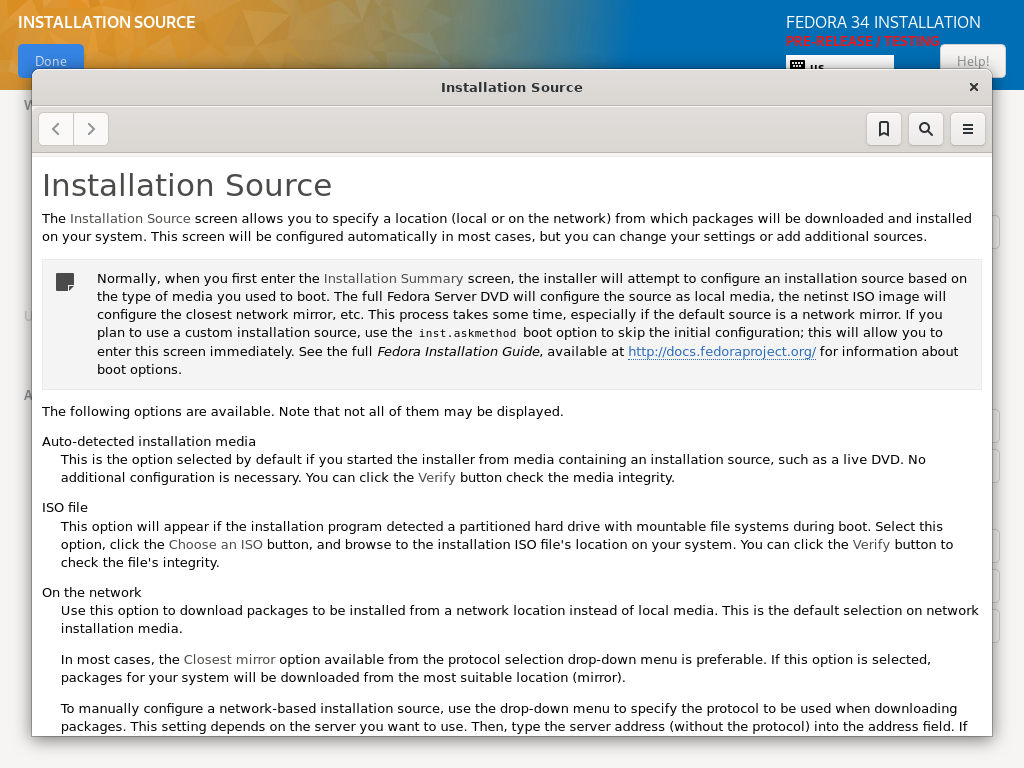Click the 'Installation Source' page heading
This screenshot has height=768, width=1024.
pyautogui.click(x=187, y=185)
